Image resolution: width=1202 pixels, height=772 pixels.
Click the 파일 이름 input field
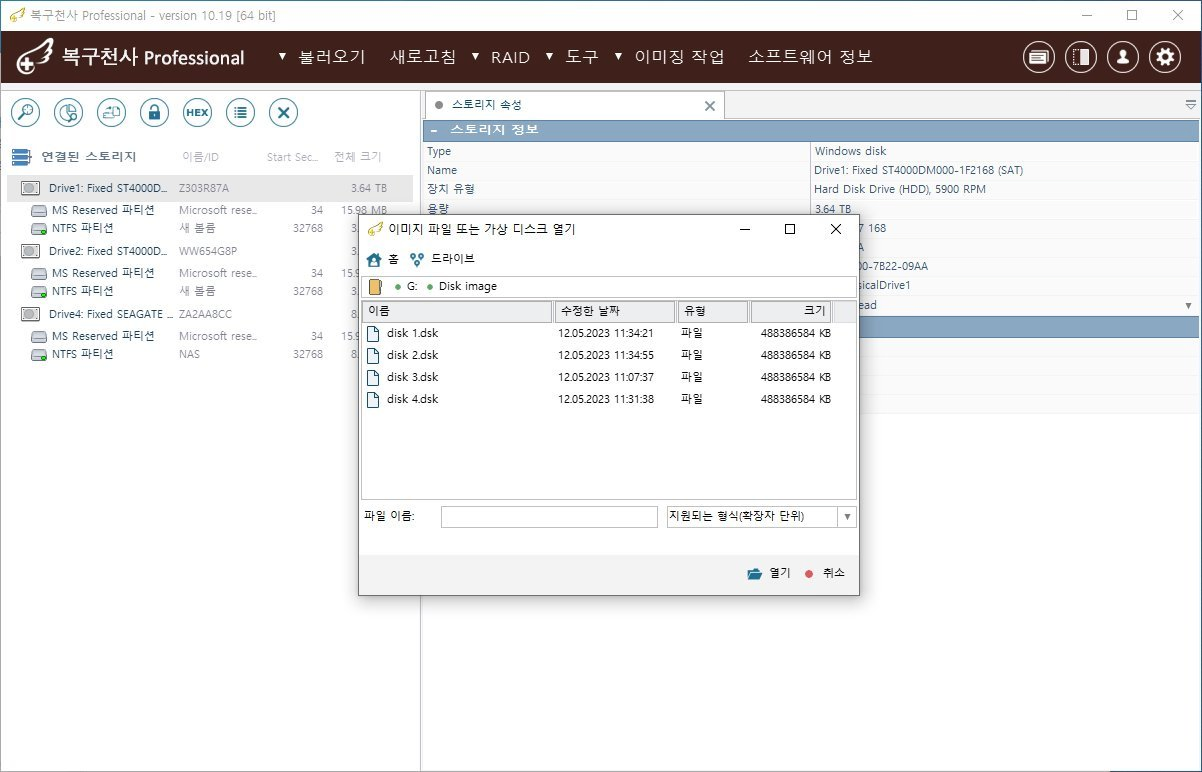click(549, 517)
